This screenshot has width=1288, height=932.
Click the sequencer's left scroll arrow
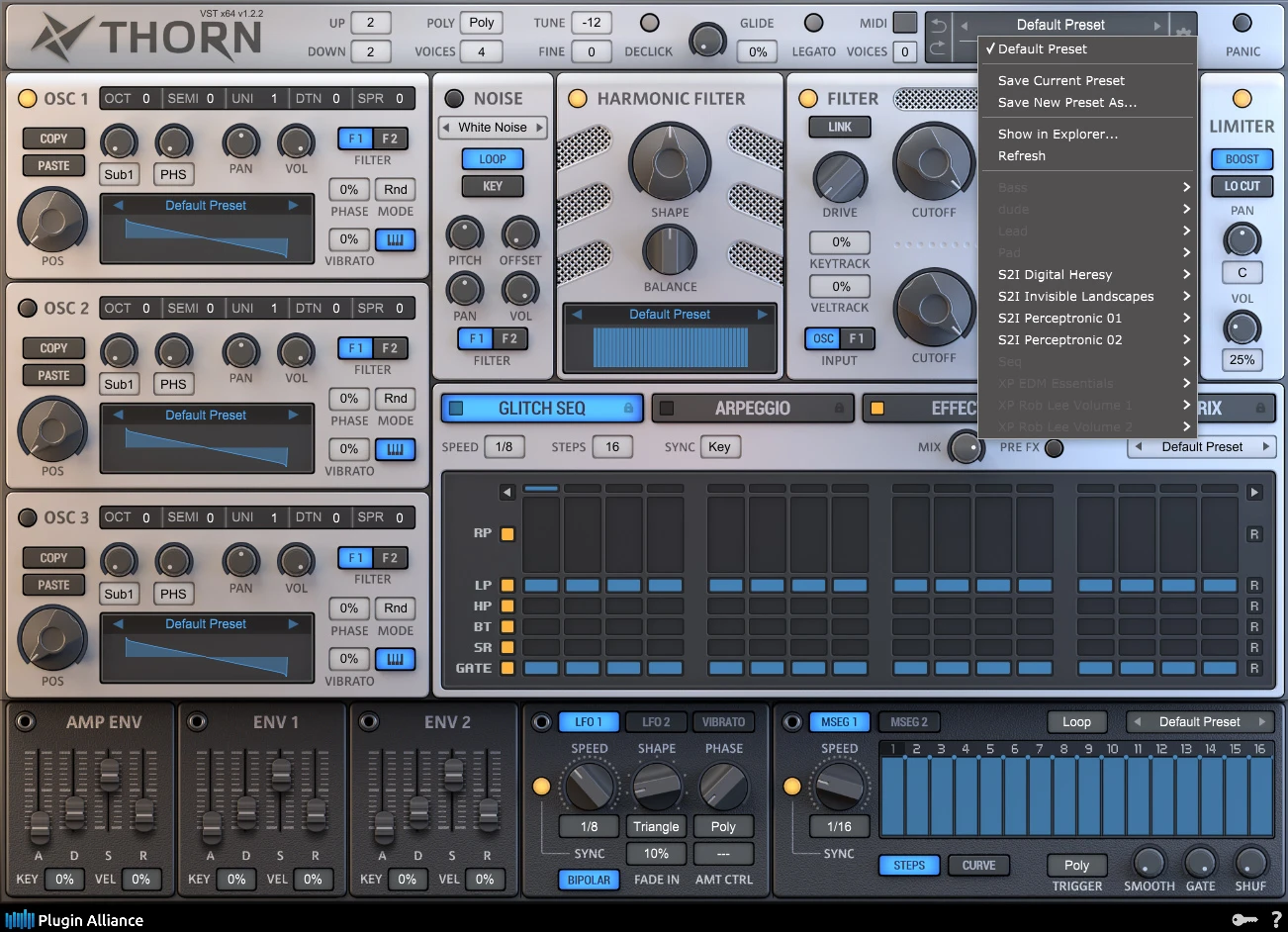click(x=506, y=492)
